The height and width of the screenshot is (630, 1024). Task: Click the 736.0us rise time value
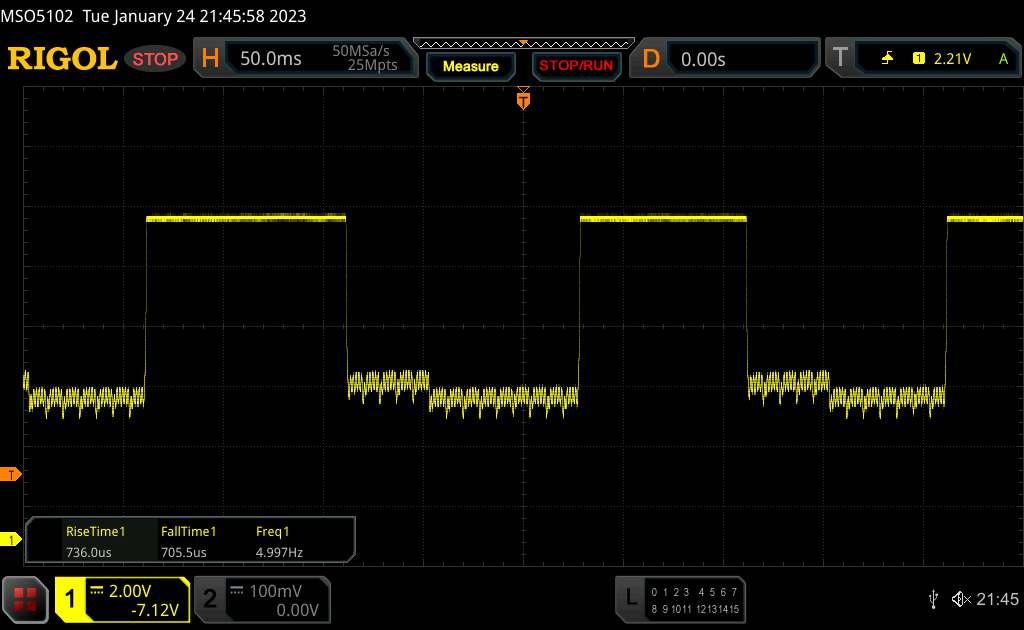click(88, 552)
